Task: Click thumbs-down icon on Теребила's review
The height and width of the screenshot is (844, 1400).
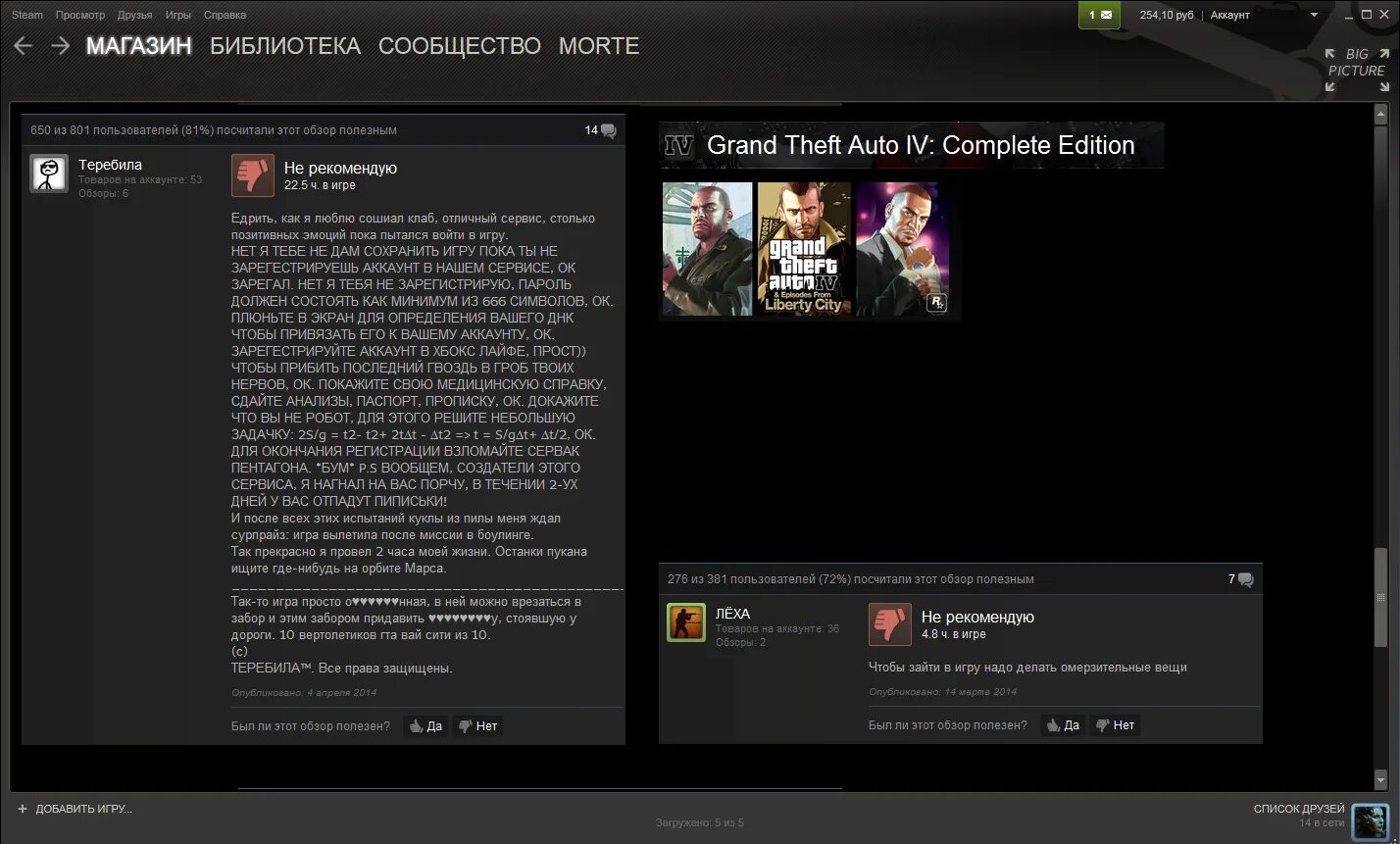Action: pos(253,175)
